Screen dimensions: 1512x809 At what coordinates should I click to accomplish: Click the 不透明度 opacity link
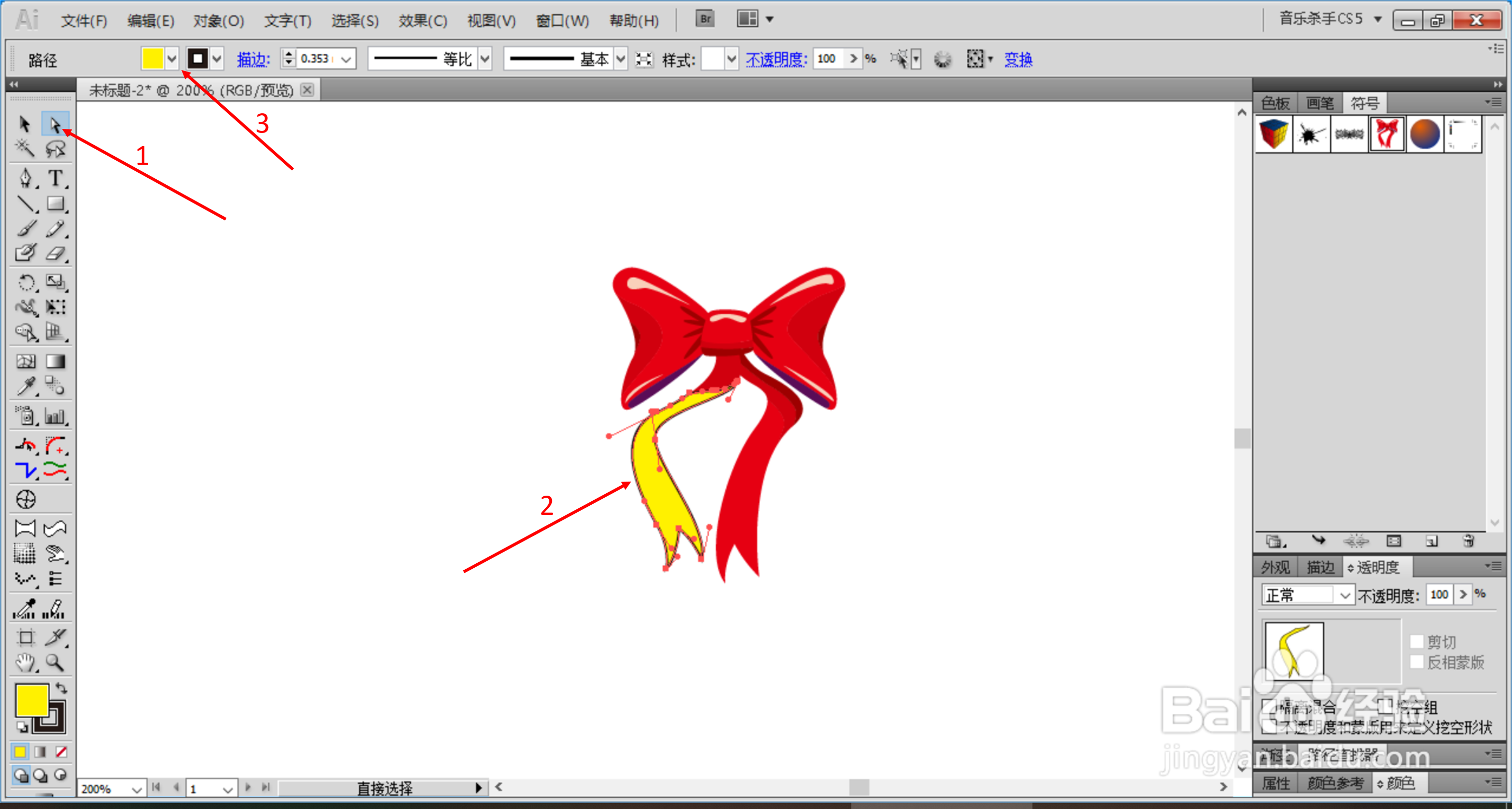[x=776, y=59]
